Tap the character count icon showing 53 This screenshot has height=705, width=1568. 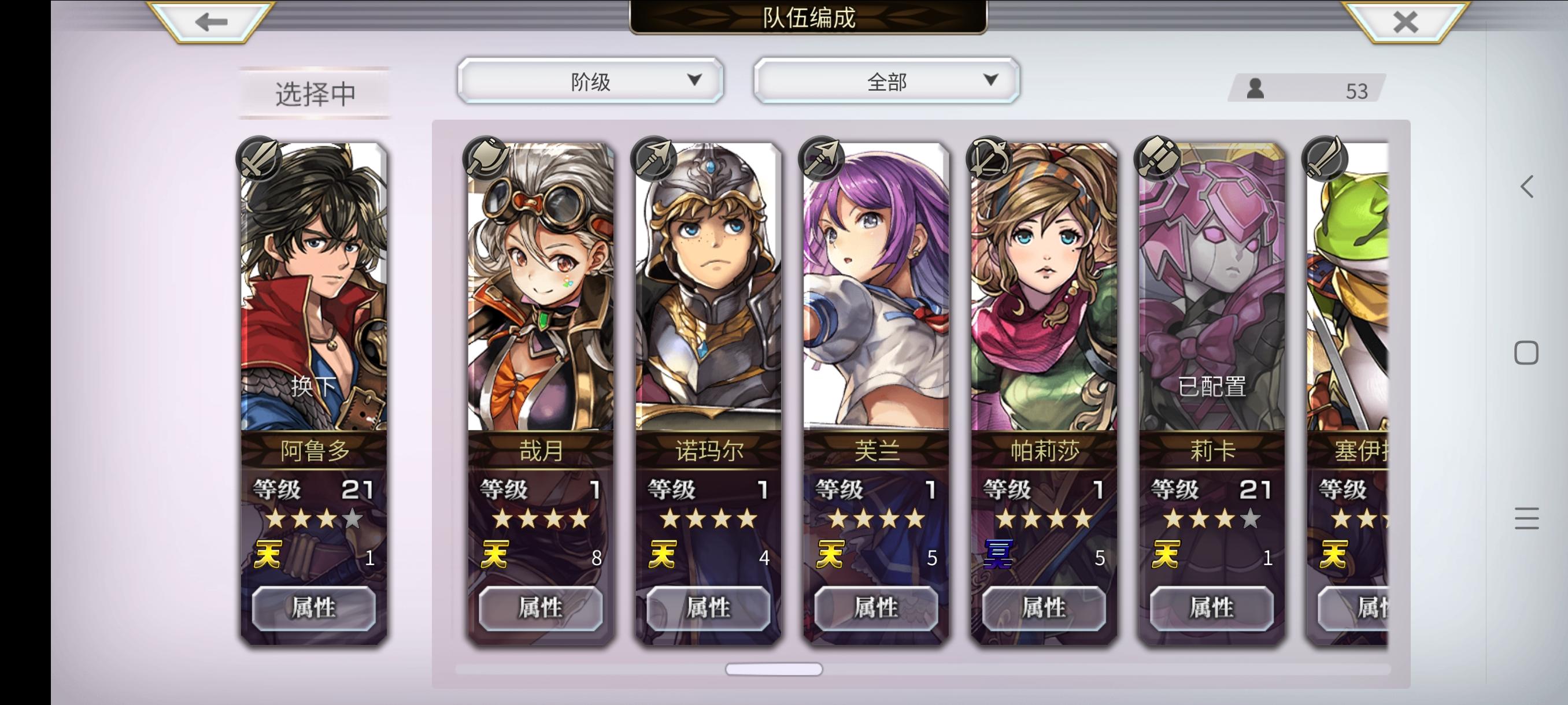coord(1255,89)
